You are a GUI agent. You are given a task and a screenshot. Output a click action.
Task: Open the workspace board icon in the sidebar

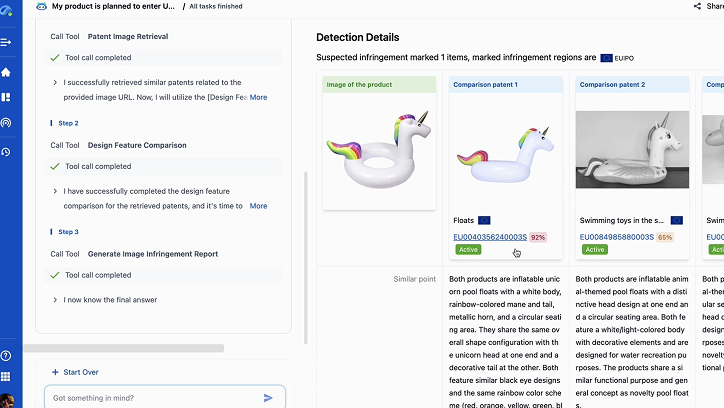(6, 97)
